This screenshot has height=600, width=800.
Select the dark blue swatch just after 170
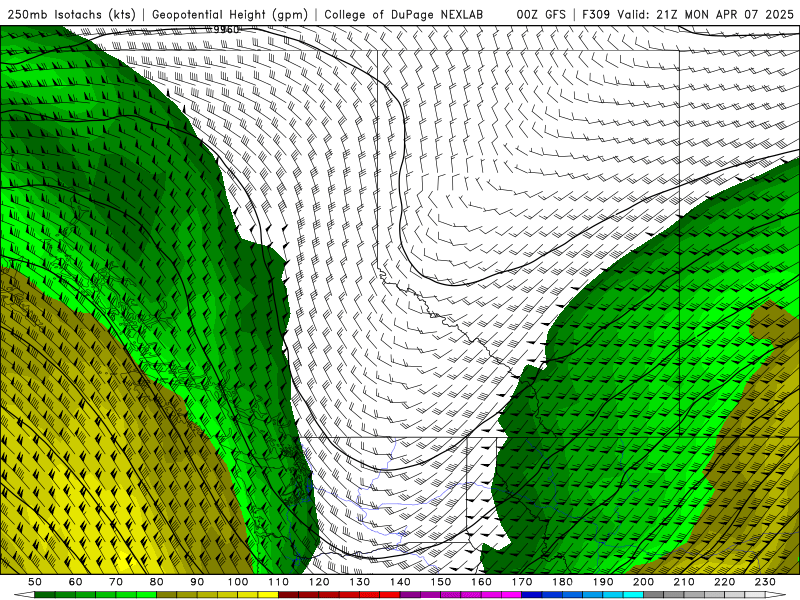click(532, 595)
